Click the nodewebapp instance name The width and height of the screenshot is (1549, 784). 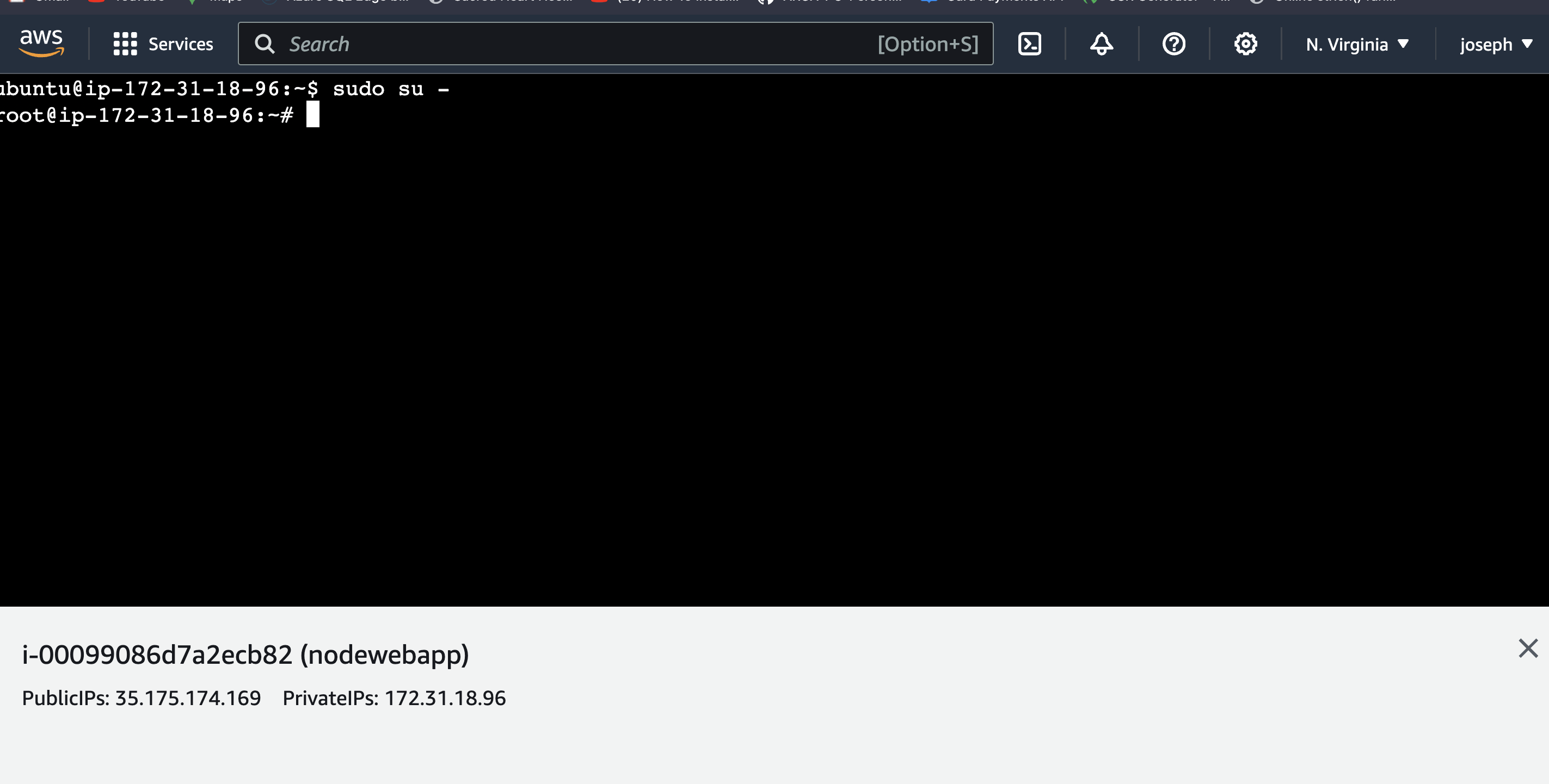(x=385, y=655)
